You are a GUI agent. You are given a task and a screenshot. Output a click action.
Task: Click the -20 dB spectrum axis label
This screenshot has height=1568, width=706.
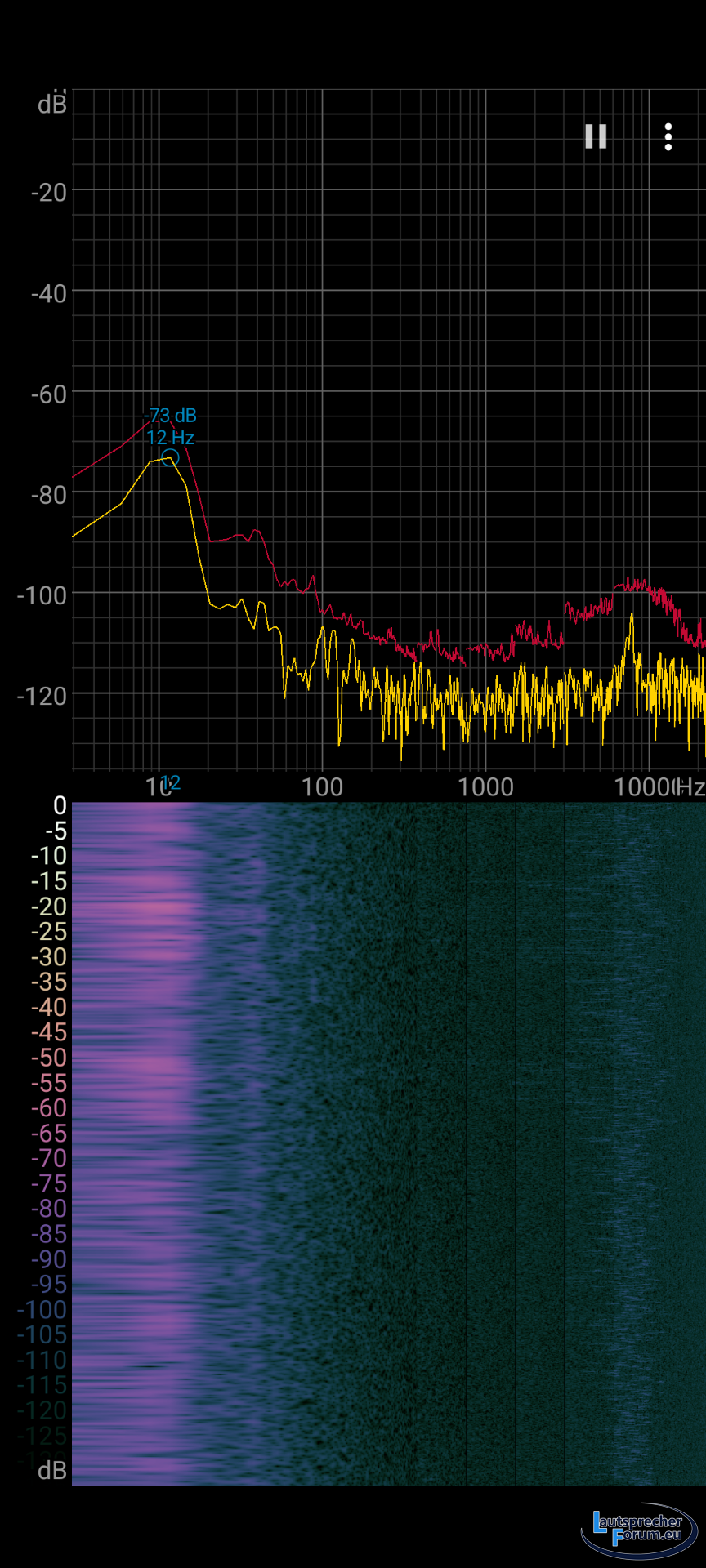(x=48, y=193)
